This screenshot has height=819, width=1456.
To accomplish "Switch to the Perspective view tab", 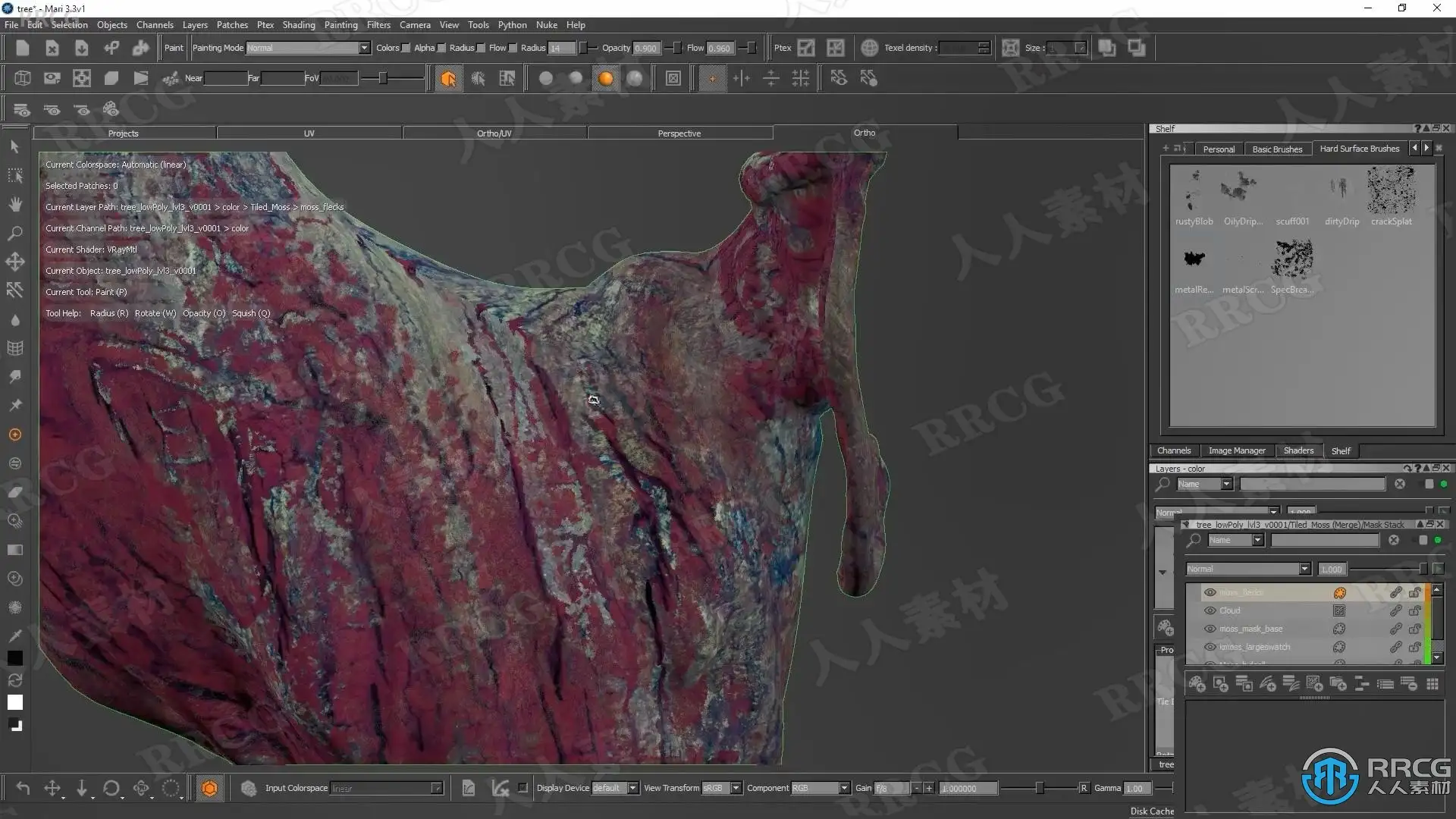I will coord(679,133).
